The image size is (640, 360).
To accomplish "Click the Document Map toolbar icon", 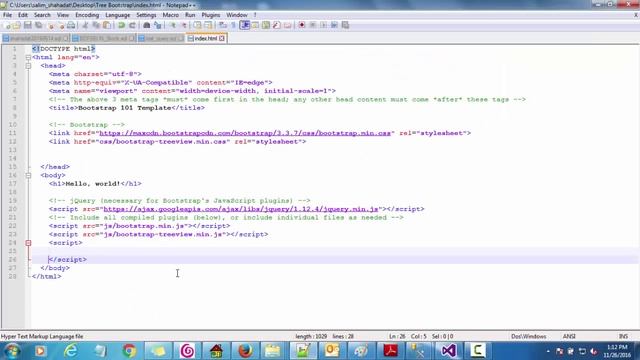I will point(266,25).
